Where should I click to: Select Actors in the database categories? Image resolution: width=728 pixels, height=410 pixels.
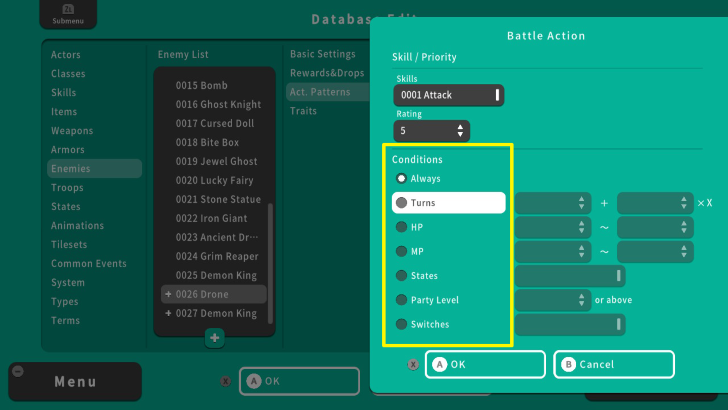tap(65, 55)
